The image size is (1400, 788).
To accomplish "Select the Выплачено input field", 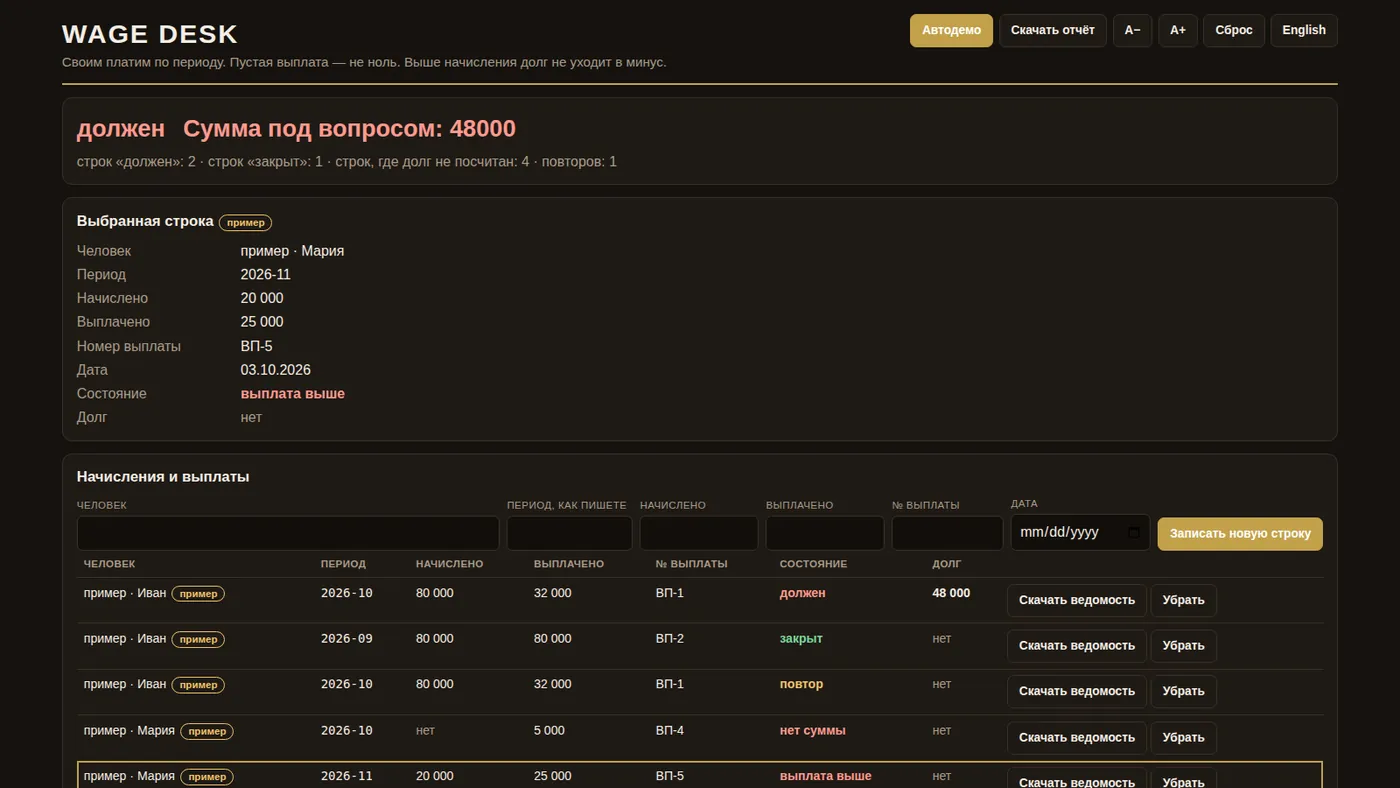I will pos(825,533).
